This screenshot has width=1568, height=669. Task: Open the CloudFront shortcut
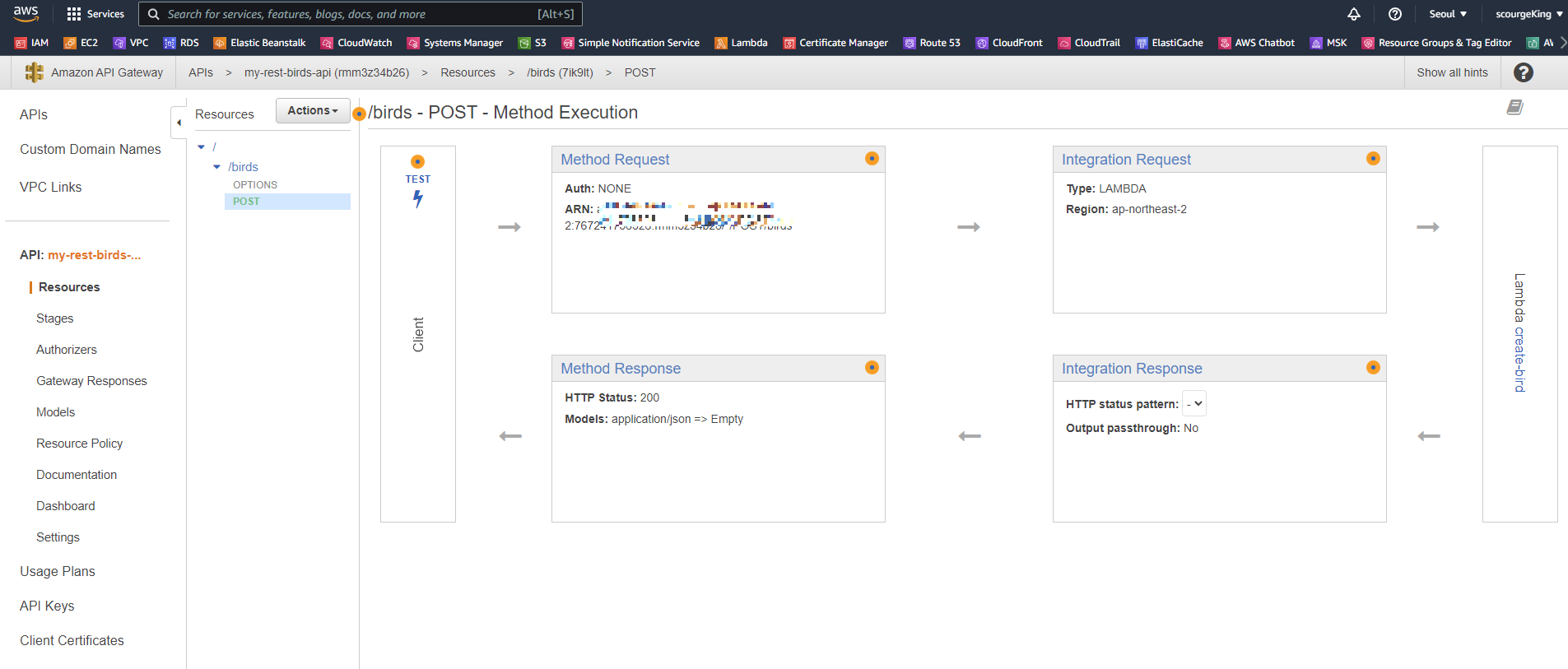(x=1009, y=43)
